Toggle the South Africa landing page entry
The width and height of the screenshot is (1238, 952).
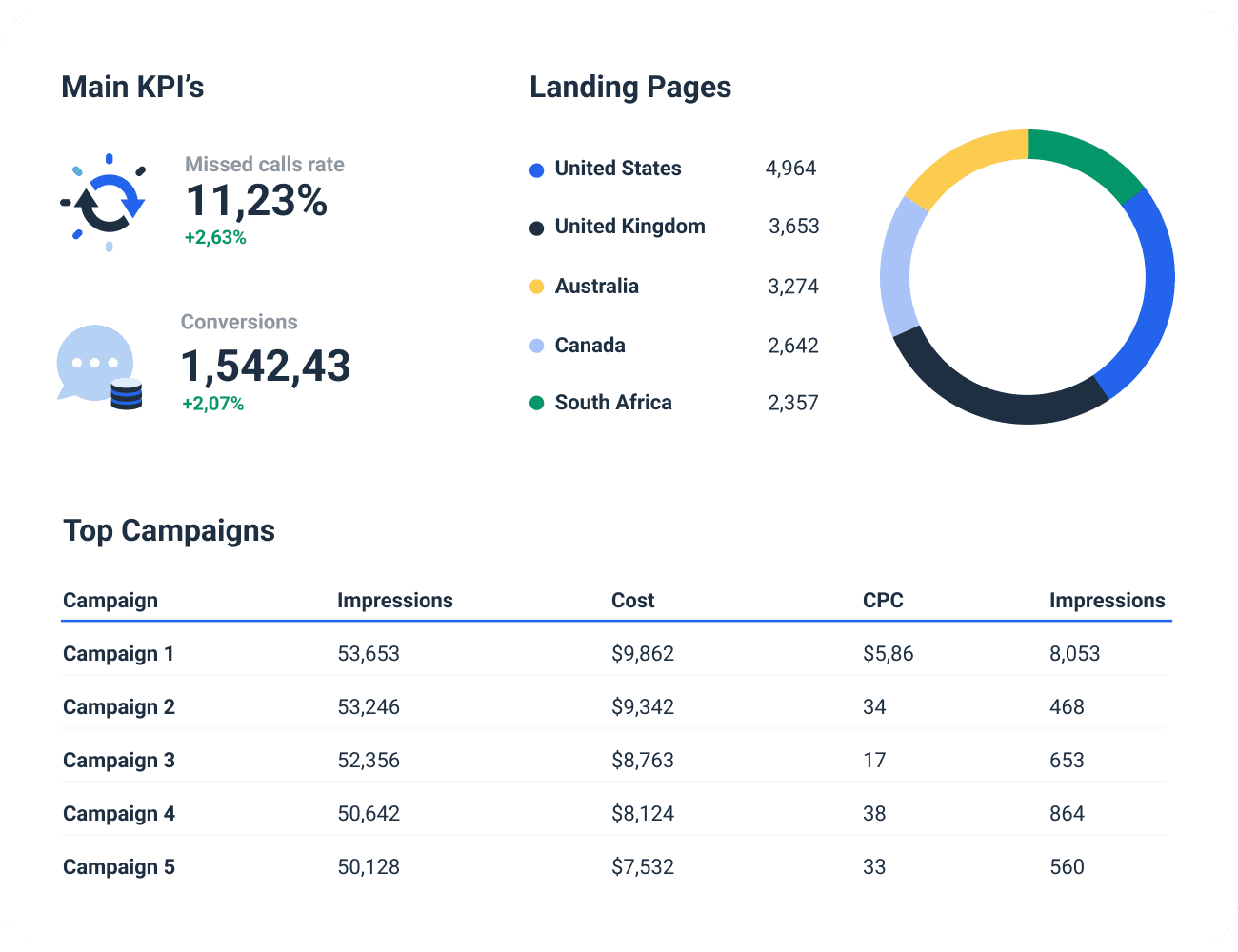point(613,403)
